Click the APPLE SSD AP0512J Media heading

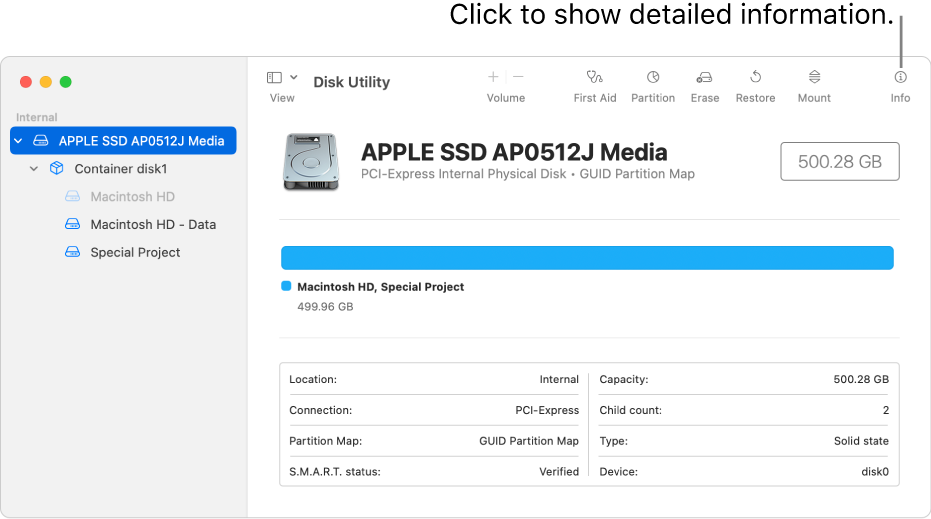tap(514, 152)
